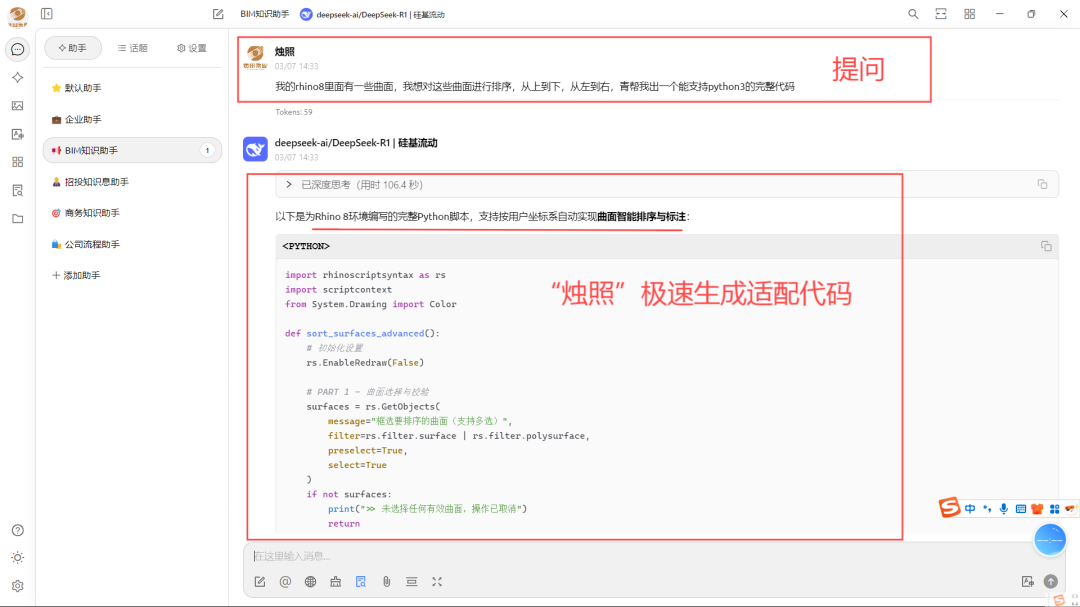Toggle Sogou 中 Chinese/English mode
Screen dimensions: 1080x607
click(x=970, y=508)
